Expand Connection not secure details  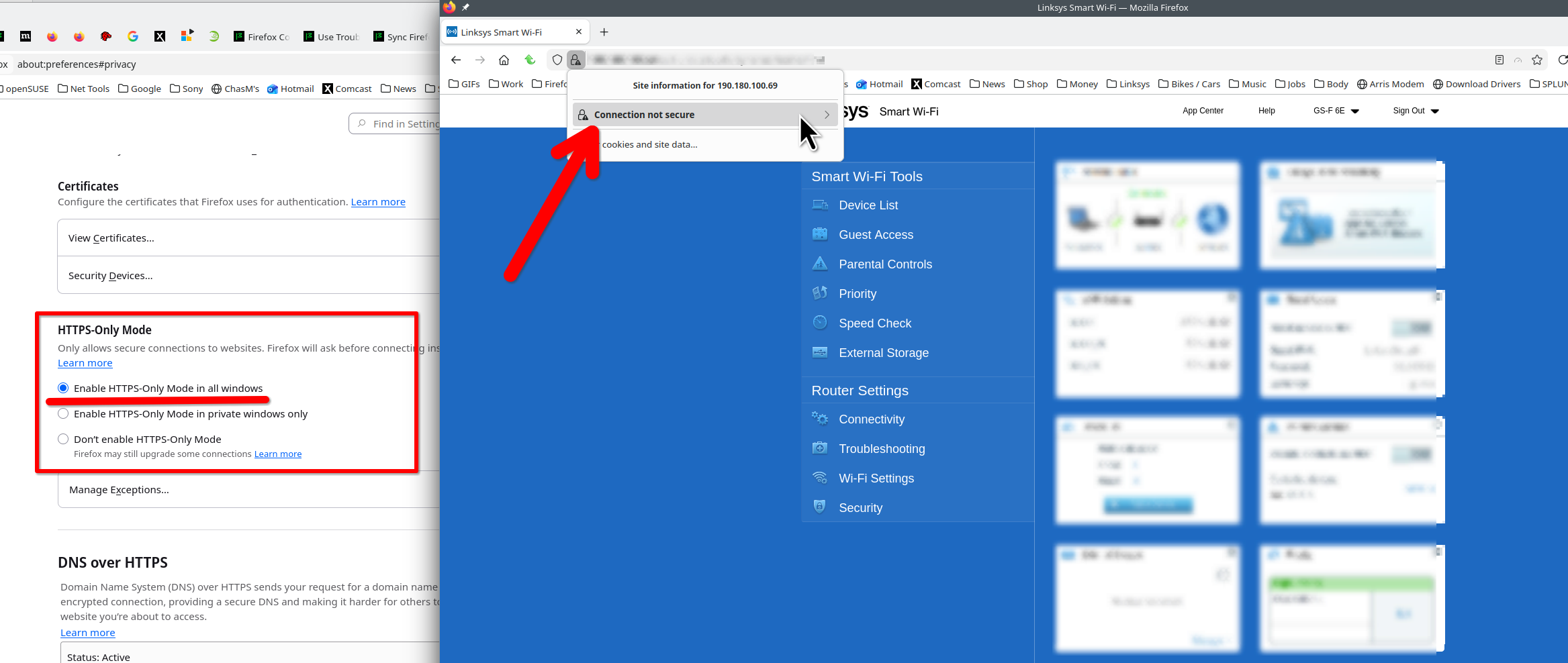(x=705, y=115)
